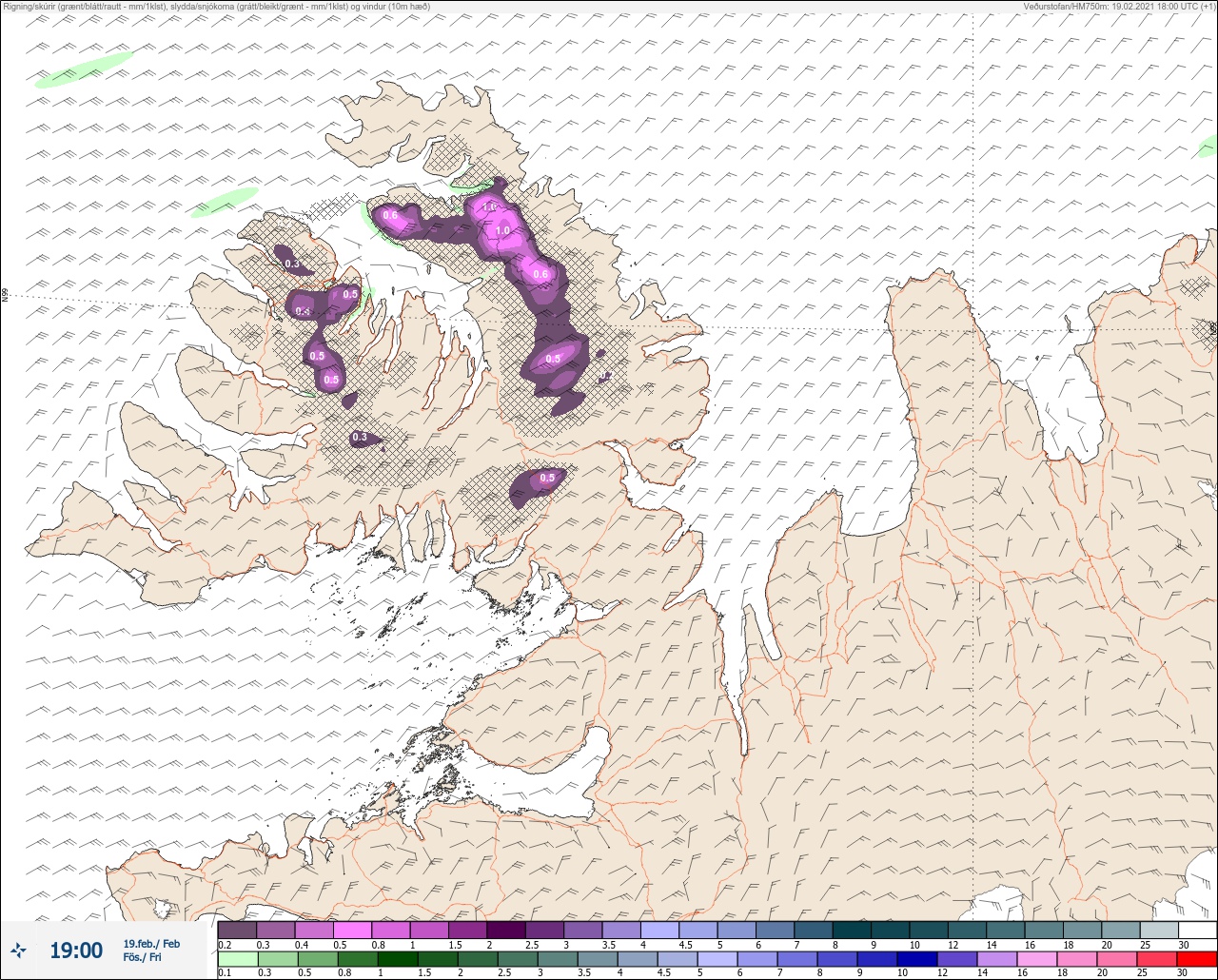Viewport: 1218px width, 980px height.
Task: Click the dark green 1 swatch in lower legend
Action: click(x=397, y=959)
